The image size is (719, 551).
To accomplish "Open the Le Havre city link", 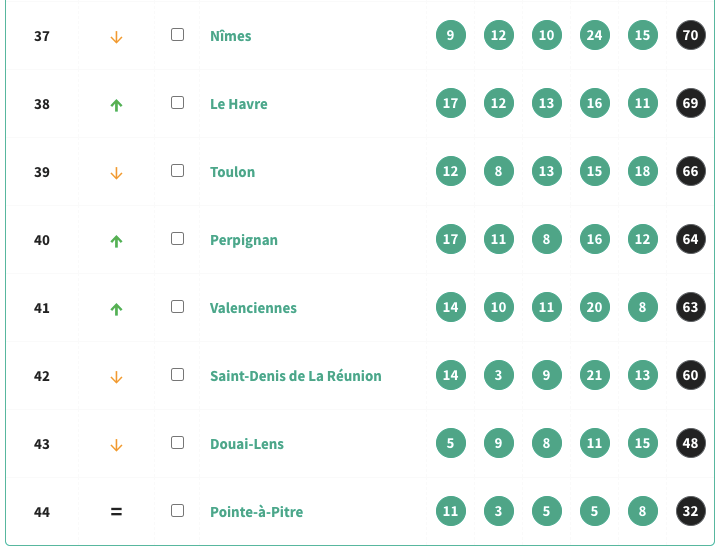I will coord(239,104).
